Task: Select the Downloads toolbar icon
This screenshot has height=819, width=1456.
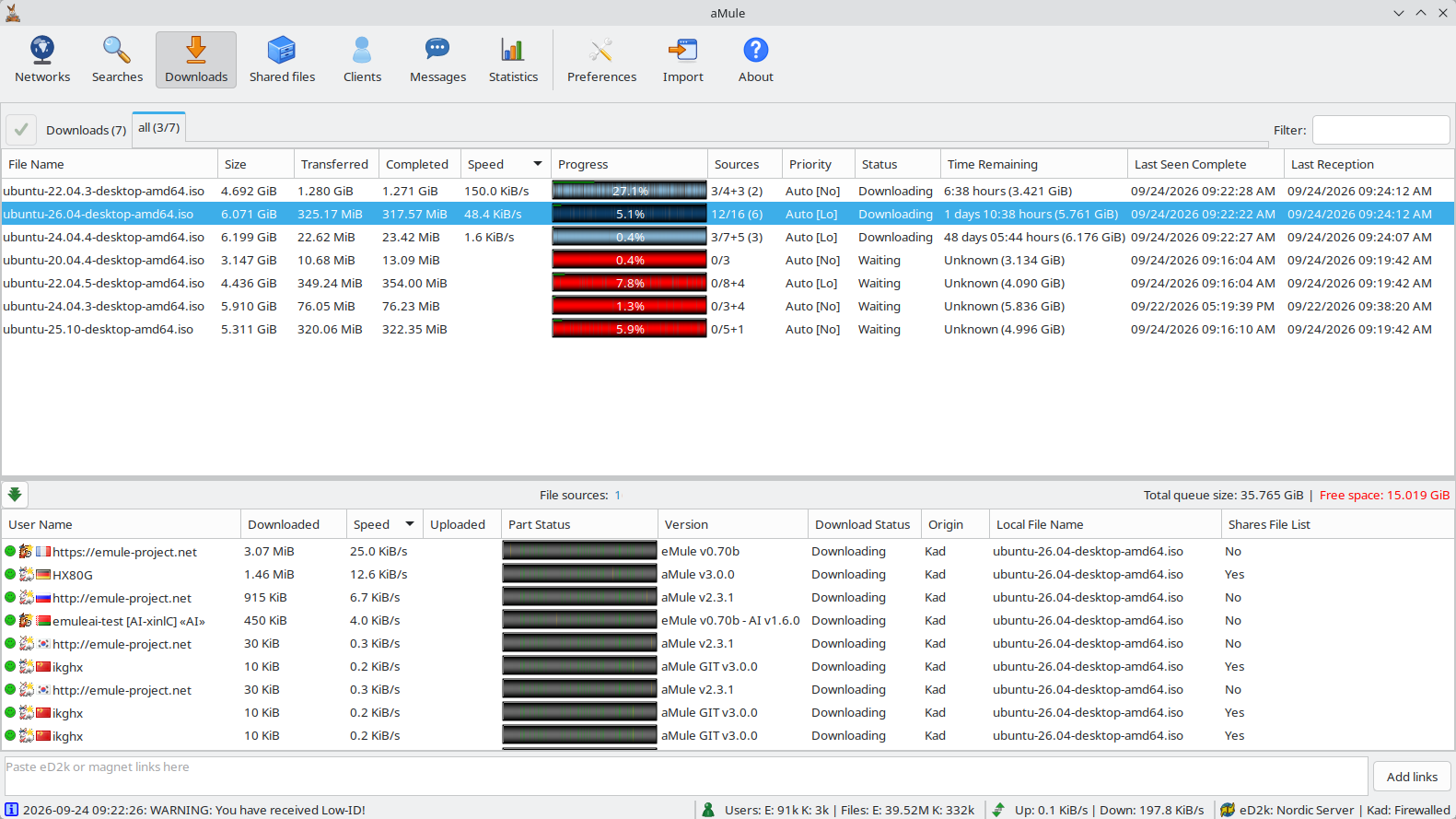Action: point(196,60)
